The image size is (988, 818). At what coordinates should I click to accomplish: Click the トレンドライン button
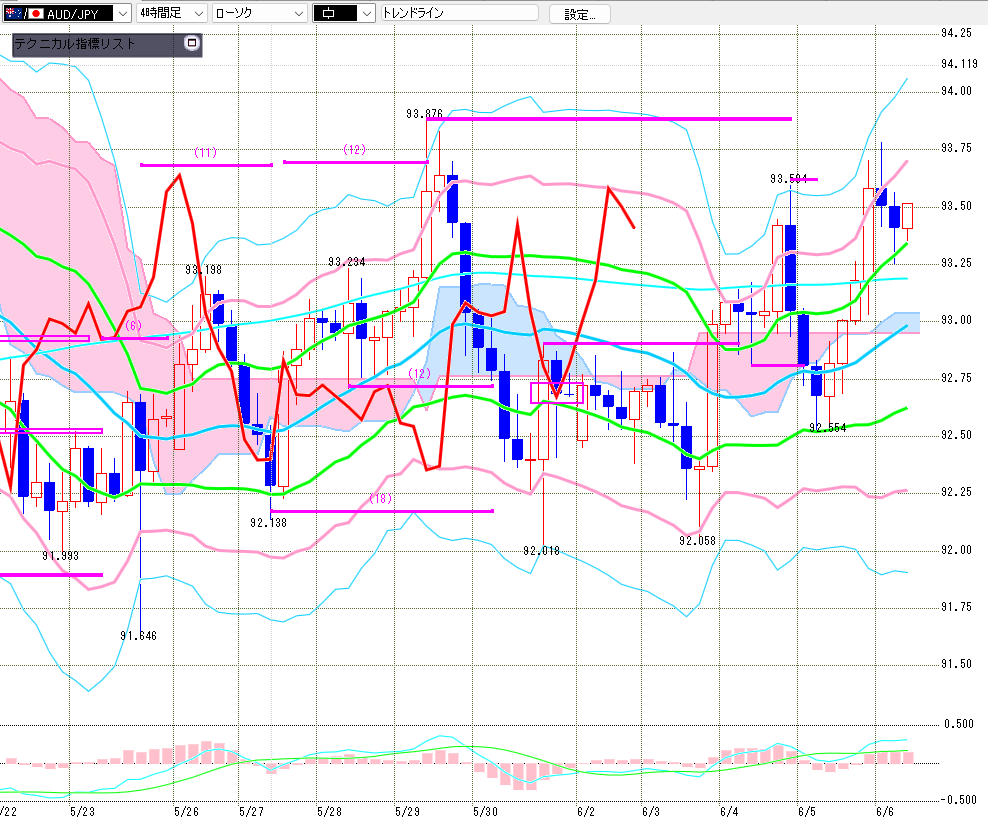click(x=460, y=13)
